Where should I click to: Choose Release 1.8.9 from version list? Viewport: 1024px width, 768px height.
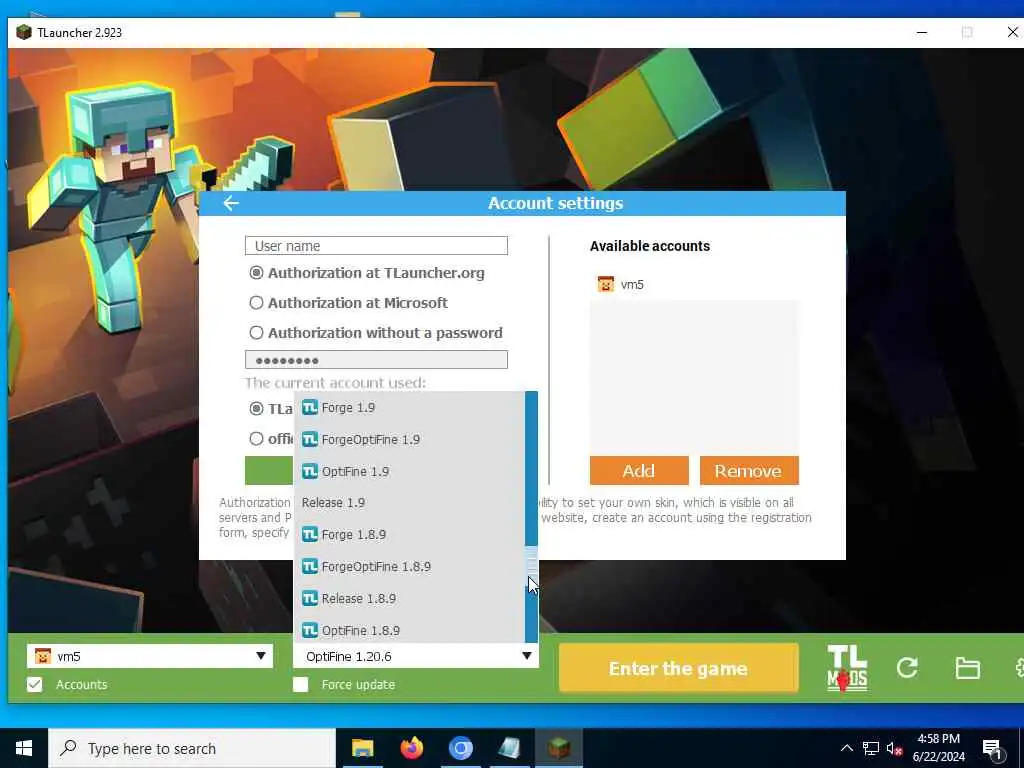(x=409, y=599)
